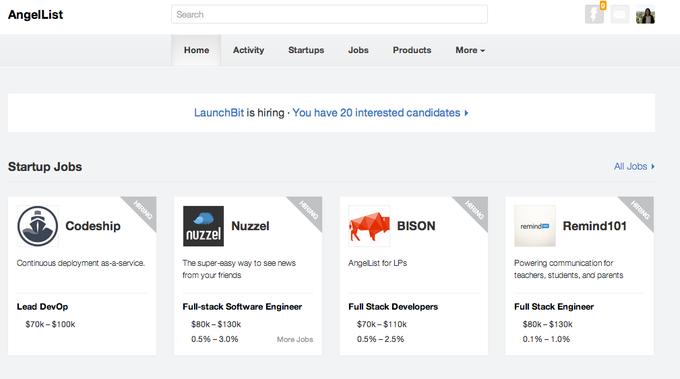Image resolution: width=680 pixels, height=379 pixels.
Task: Open the Full-stack Software Engineer job
Action: (242, 307)
